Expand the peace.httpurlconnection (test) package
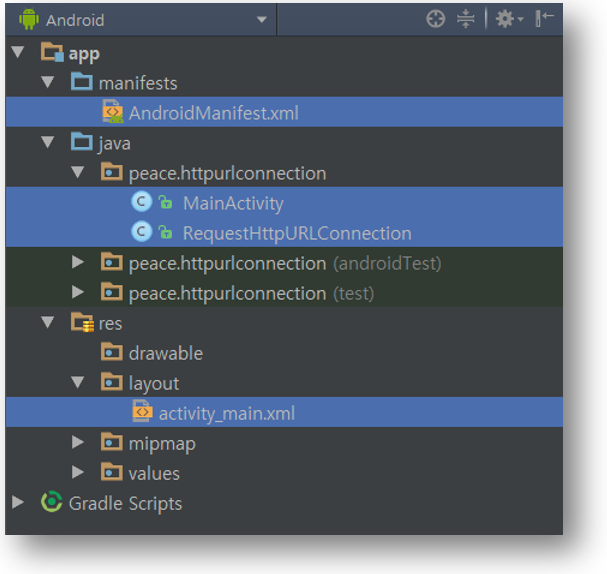The height and width of the screenshot is (574, 607). 78,292
